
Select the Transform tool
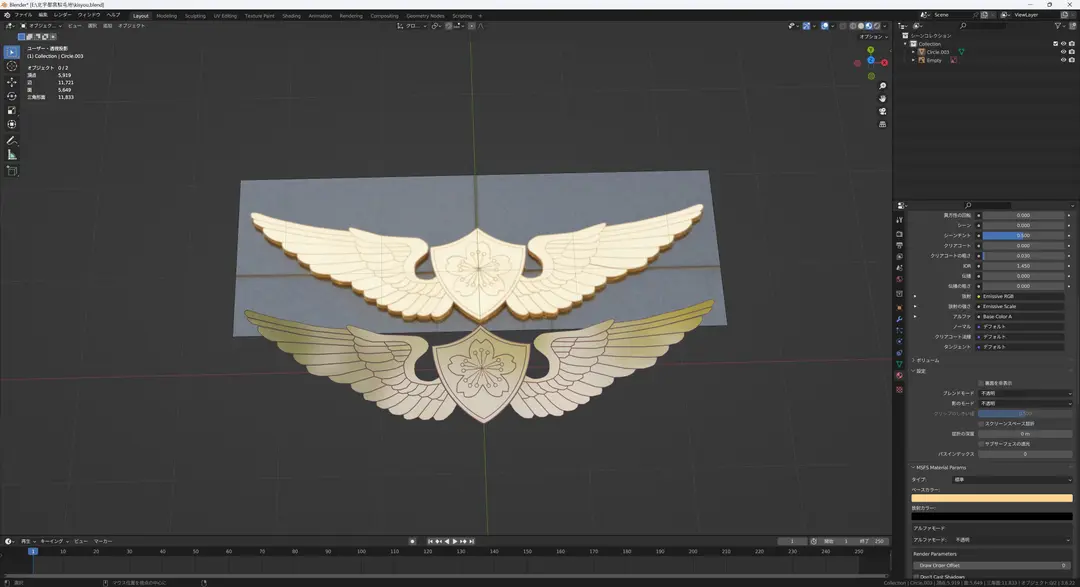tap(12, 125)
